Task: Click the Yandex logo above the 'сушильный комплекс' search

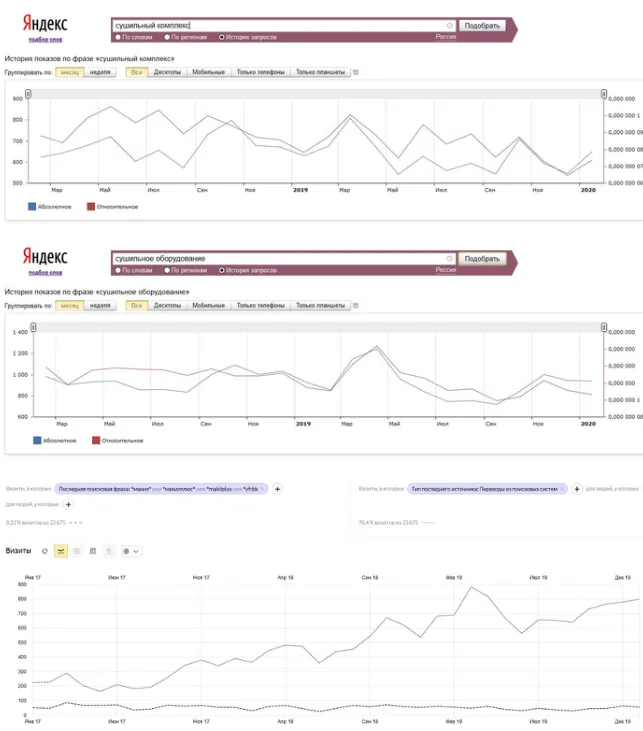Action: [x=45, y=23]
